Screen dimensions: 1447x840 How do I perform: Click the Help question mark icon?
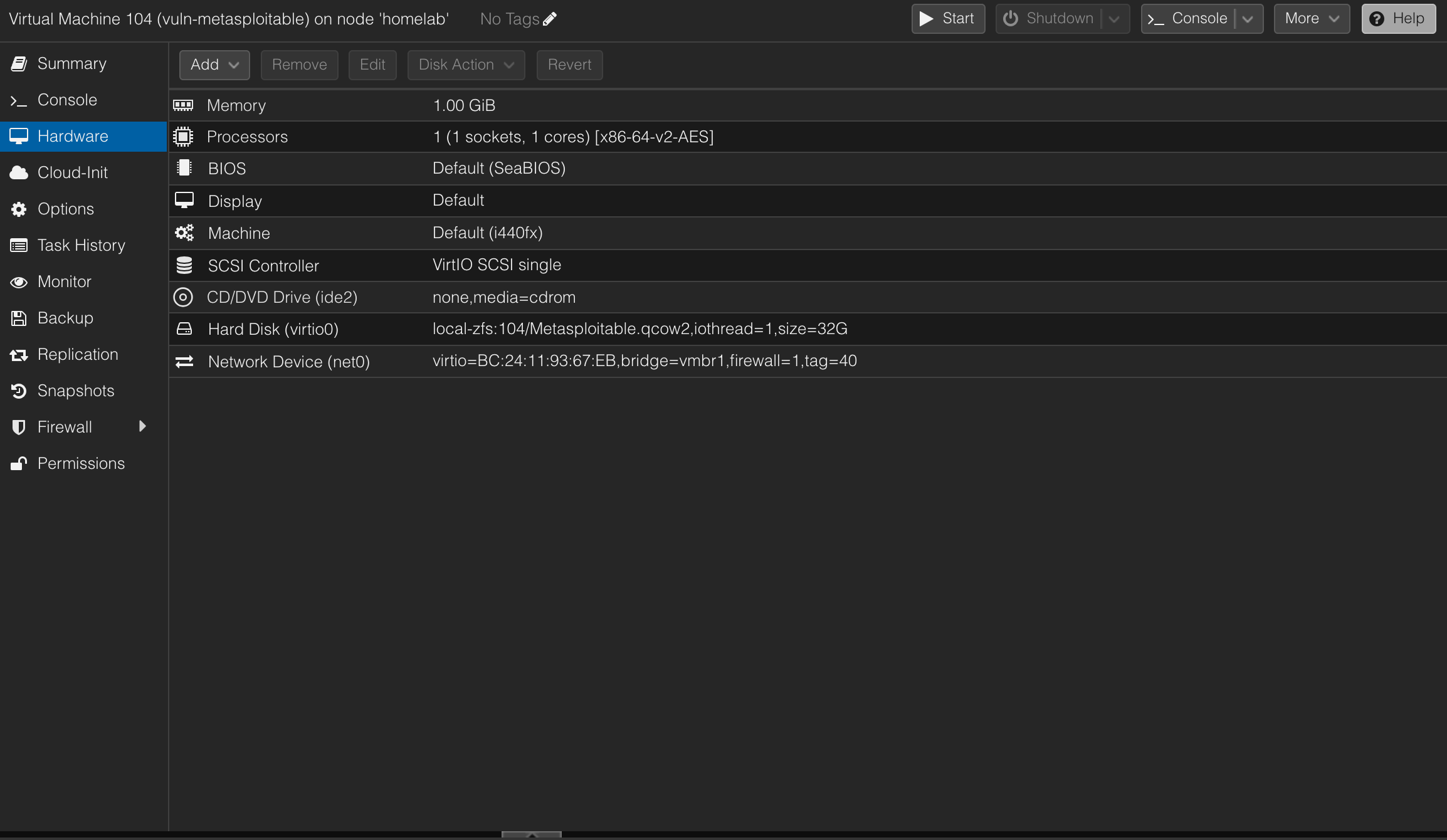pos(1377,19)
